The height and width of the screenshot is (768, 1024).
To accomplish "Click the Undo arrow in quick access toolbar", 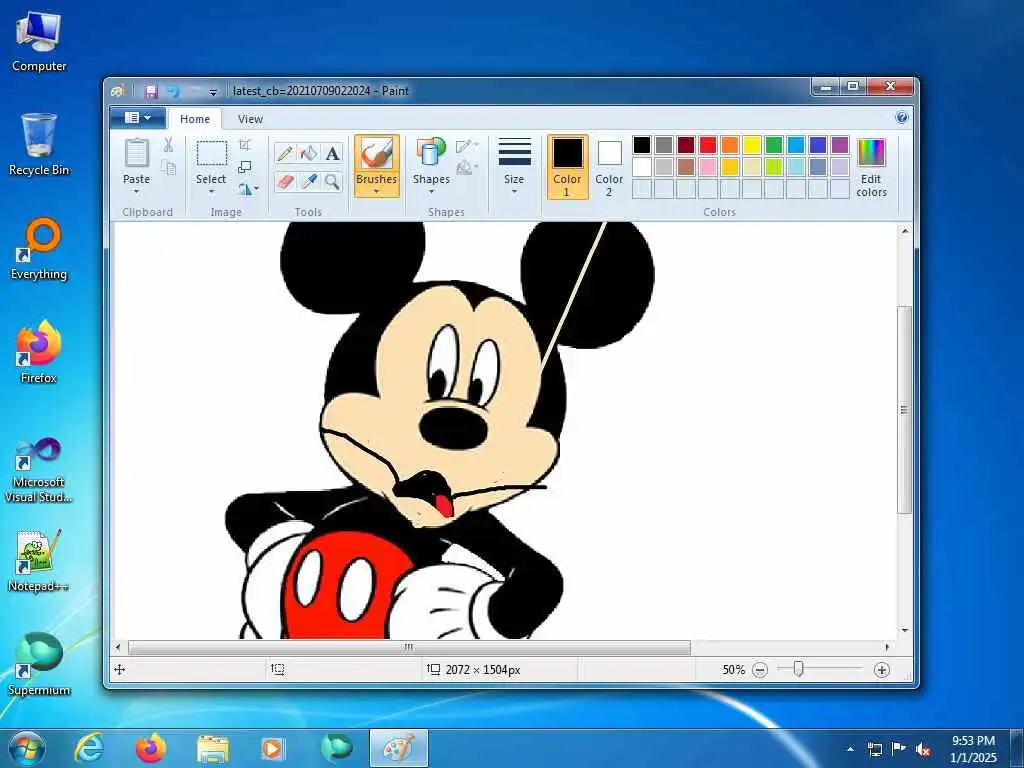I will coord(172,91).
